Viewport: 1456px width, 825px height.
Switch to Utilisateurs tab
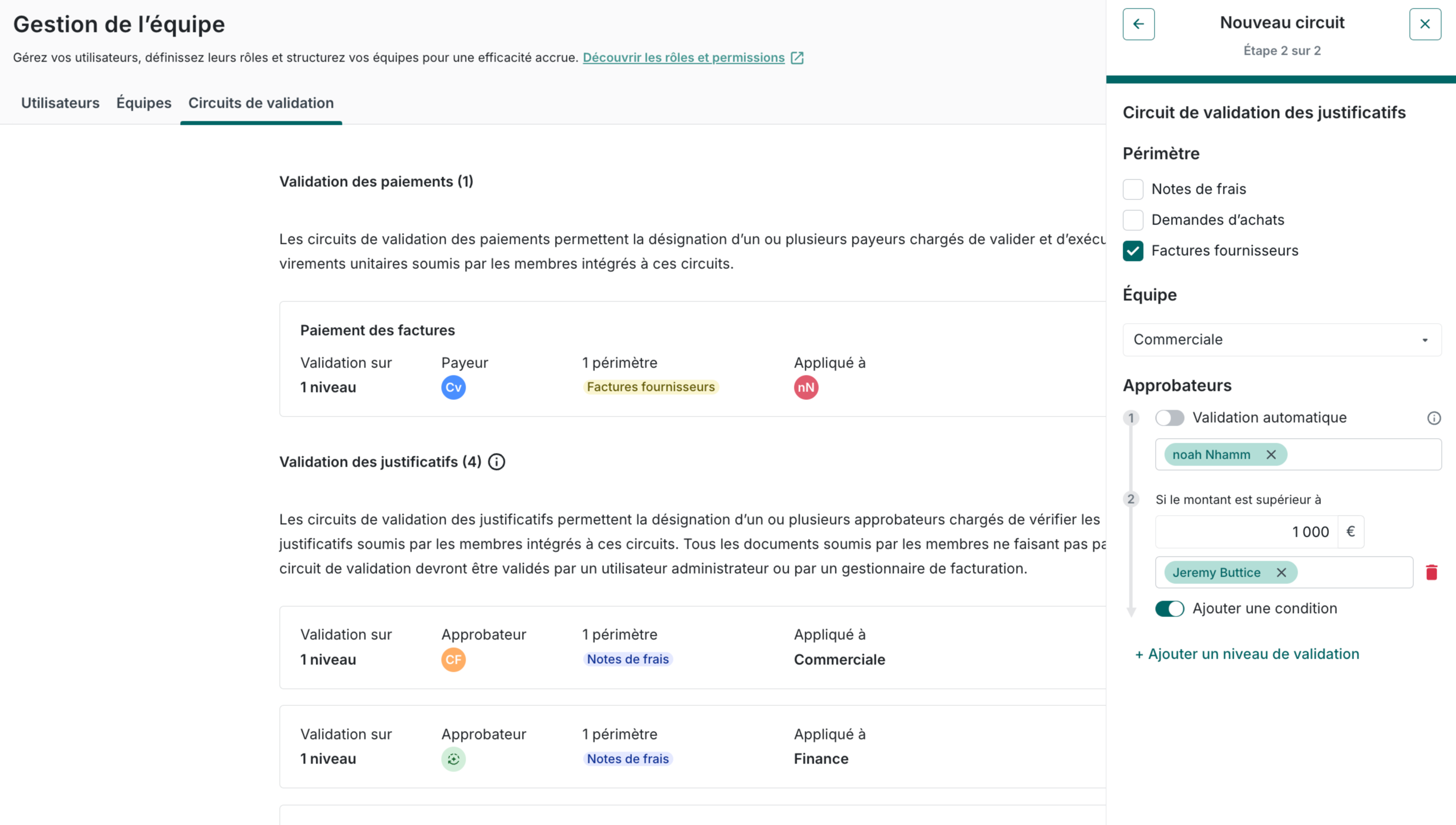point(60,103)
